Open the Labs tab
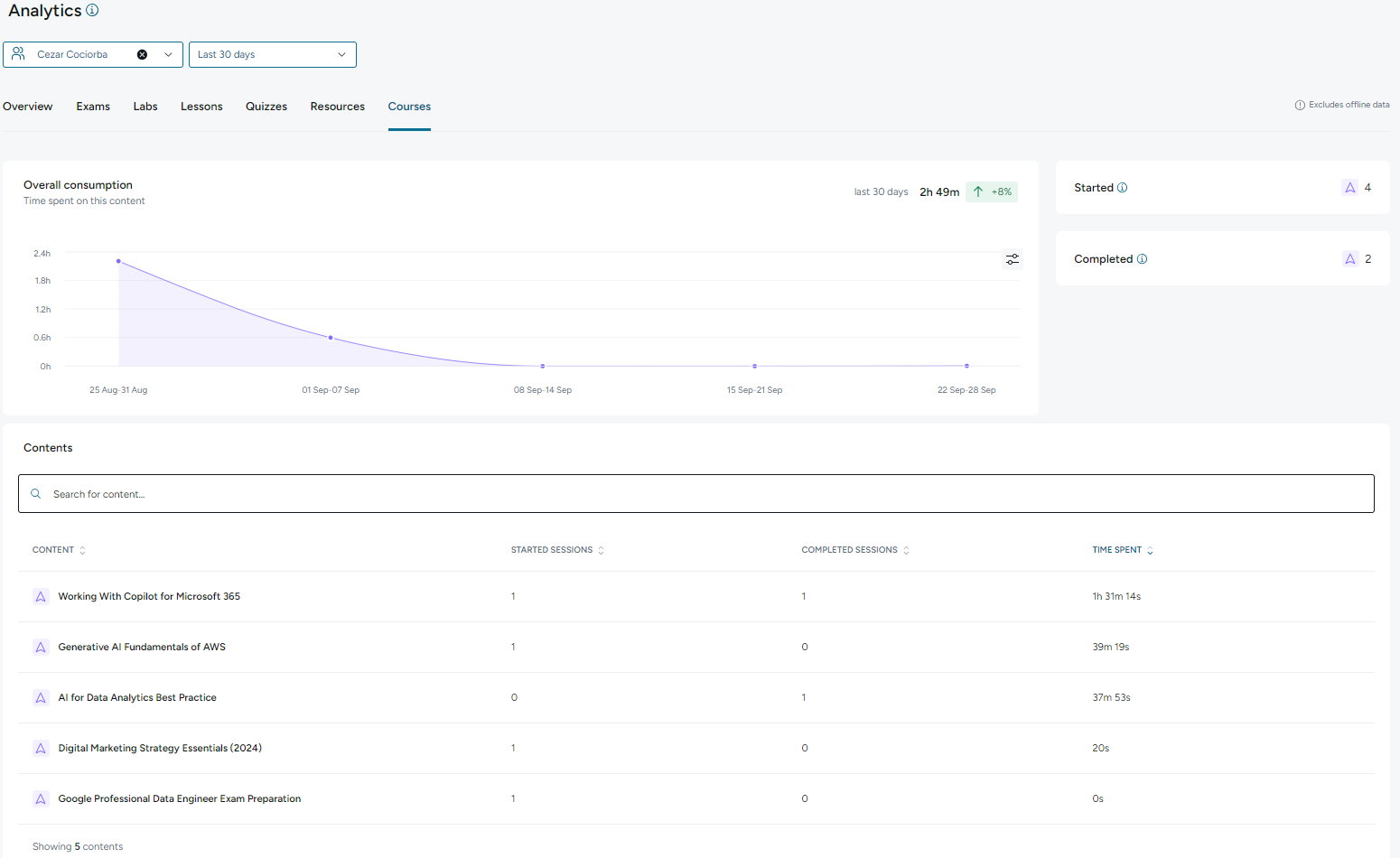This screenshot has width=1400, height=858. [x=145, y=107]
